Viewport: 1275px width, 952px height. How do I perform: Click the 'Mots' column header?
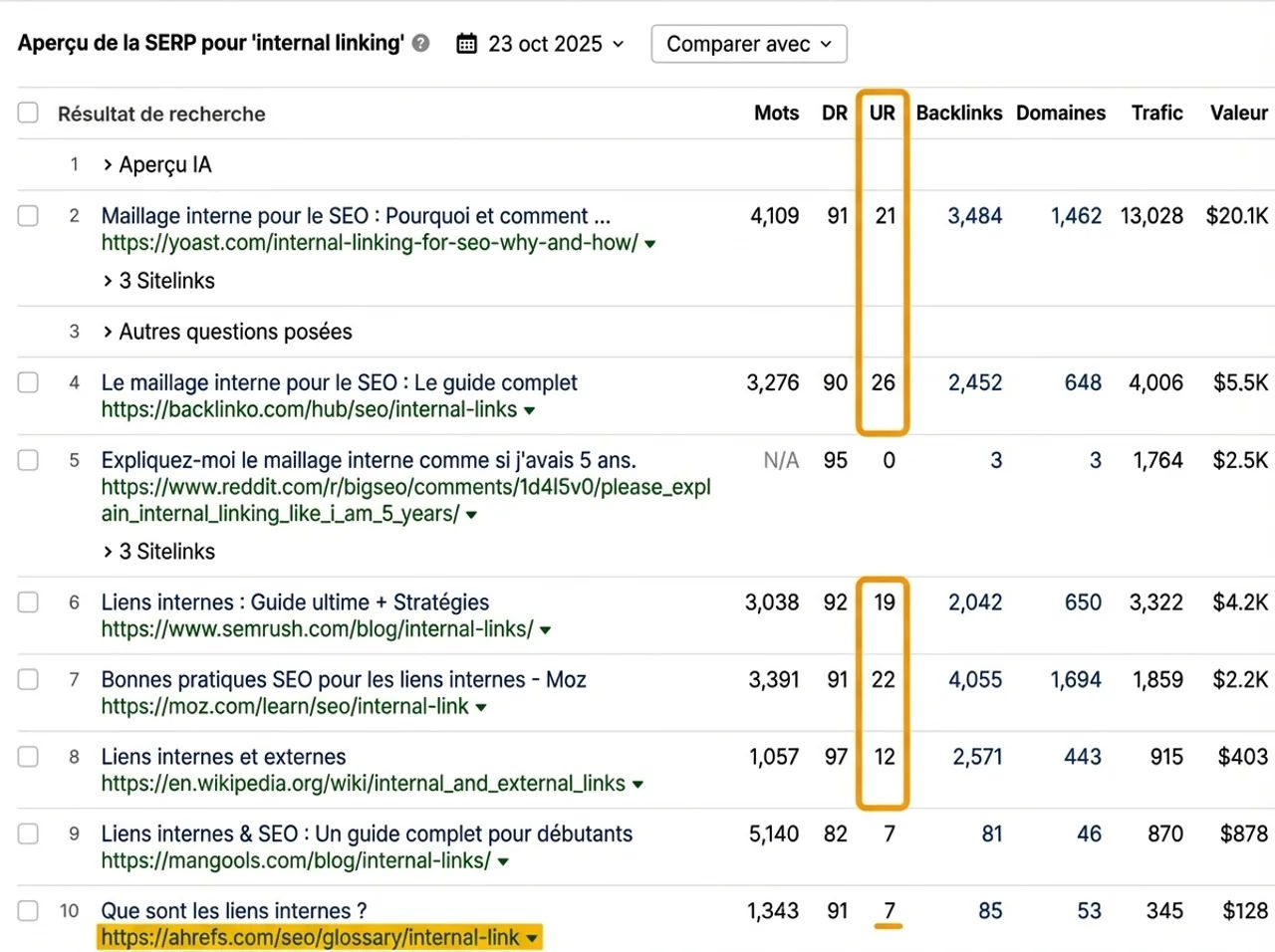point(776,113)
